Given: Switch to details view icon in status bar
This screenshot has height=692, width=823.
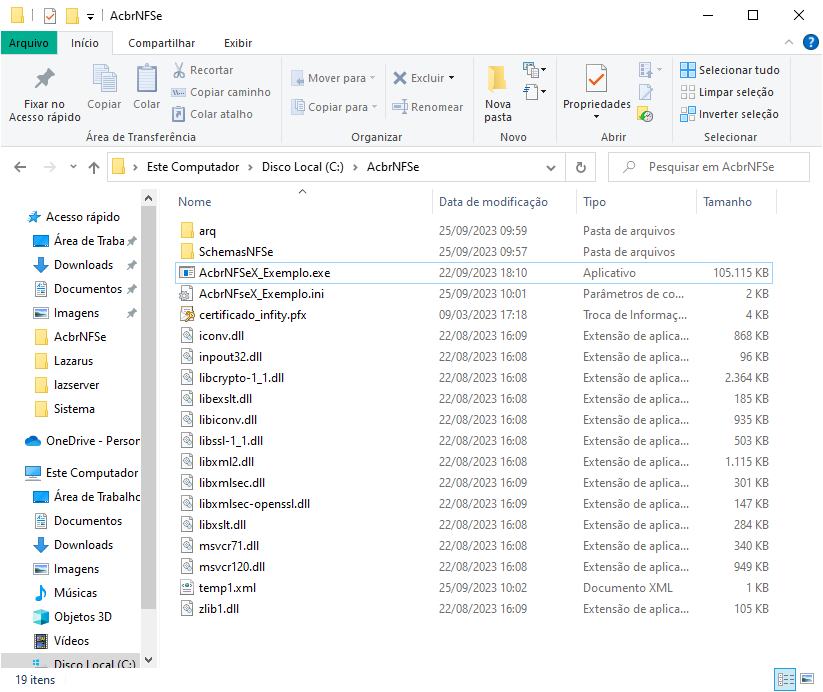Looking at the screenshot, I should [785, 679].
